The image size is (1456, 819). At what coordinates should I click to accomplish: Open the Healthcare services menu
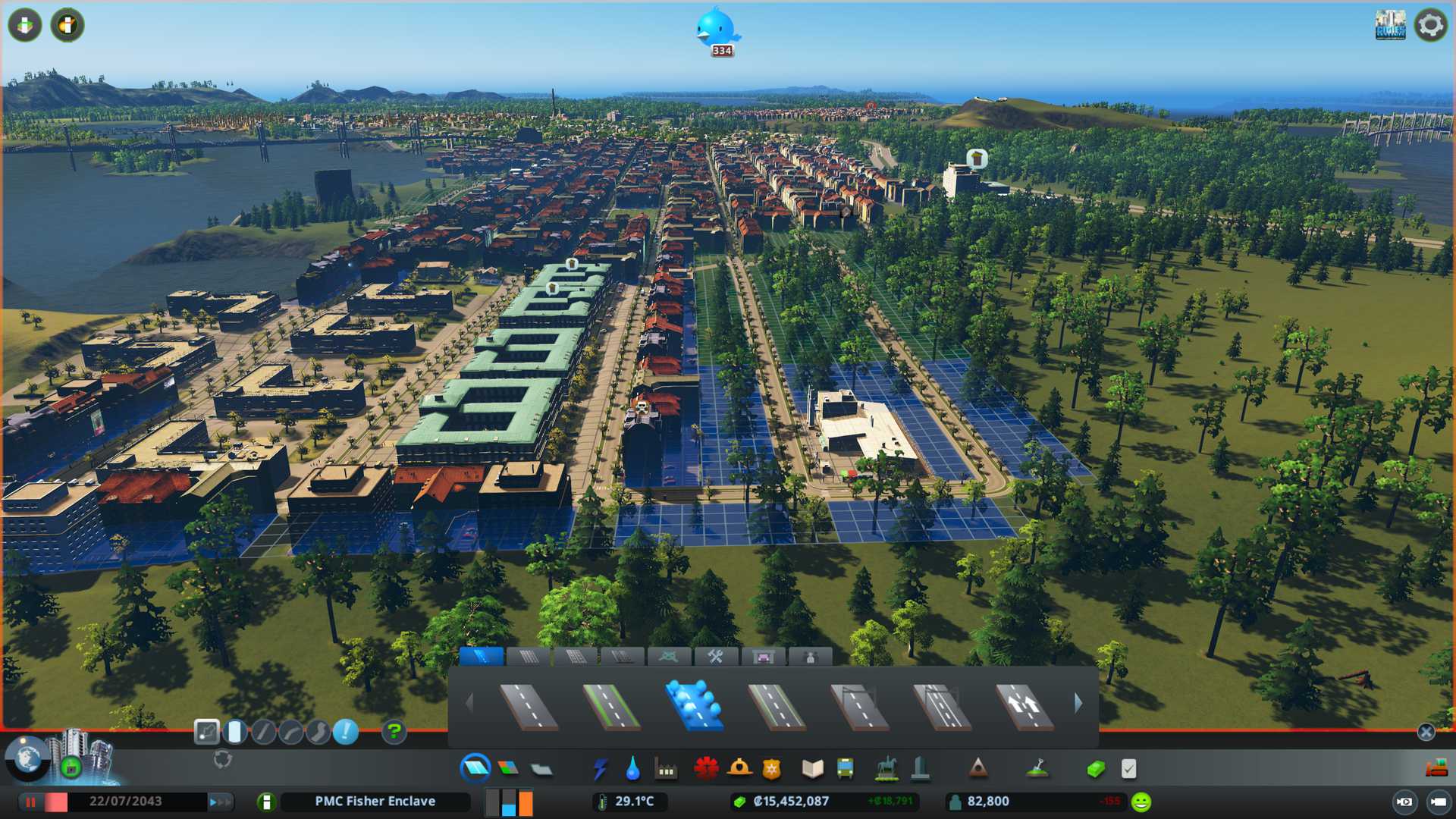pyautogui.click(x=706, y=769)
